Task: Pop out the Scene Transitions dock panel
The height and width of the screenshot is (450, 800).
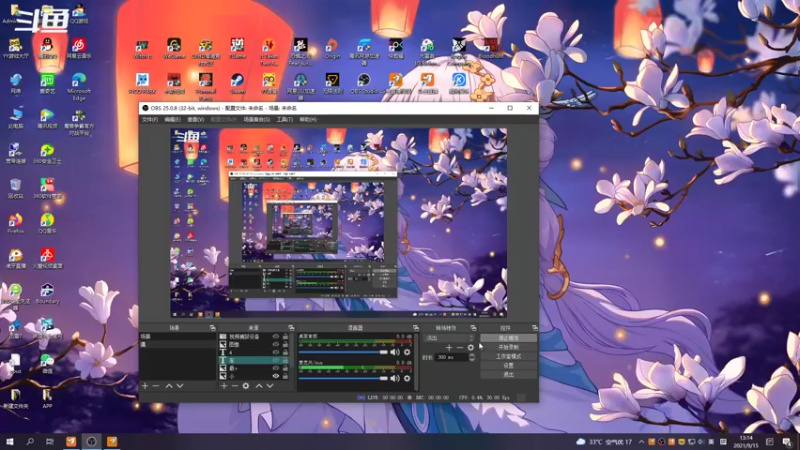Action: (x=473, y=328)
